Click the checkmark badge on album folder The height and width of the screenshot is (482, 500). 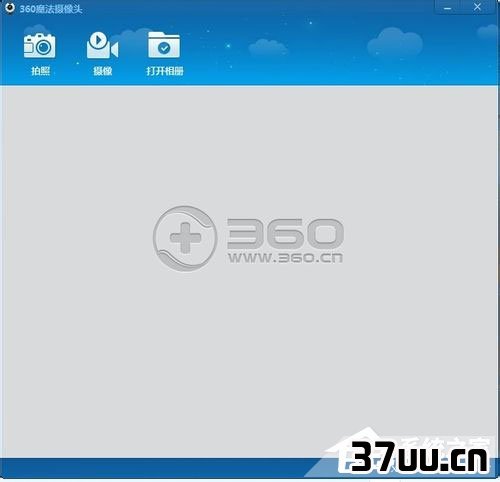(x=164, y=48)
